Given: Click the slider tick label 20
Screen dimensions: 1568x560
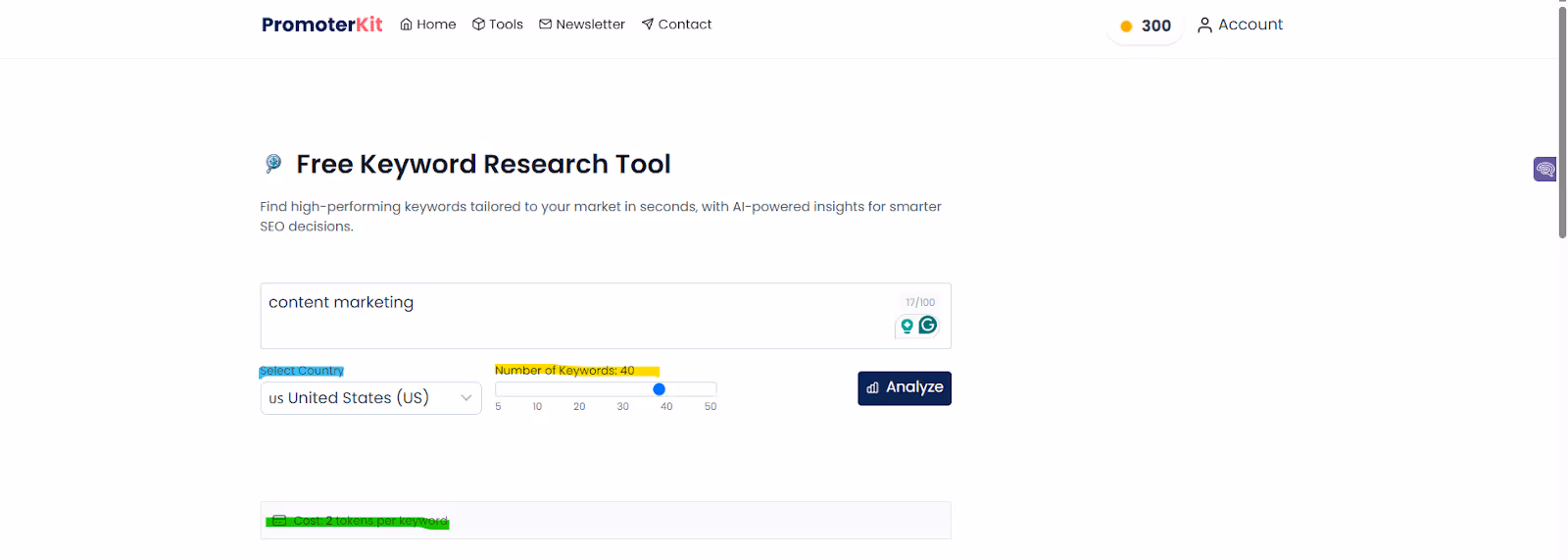Looking at the screenshot, I should 579,406.
